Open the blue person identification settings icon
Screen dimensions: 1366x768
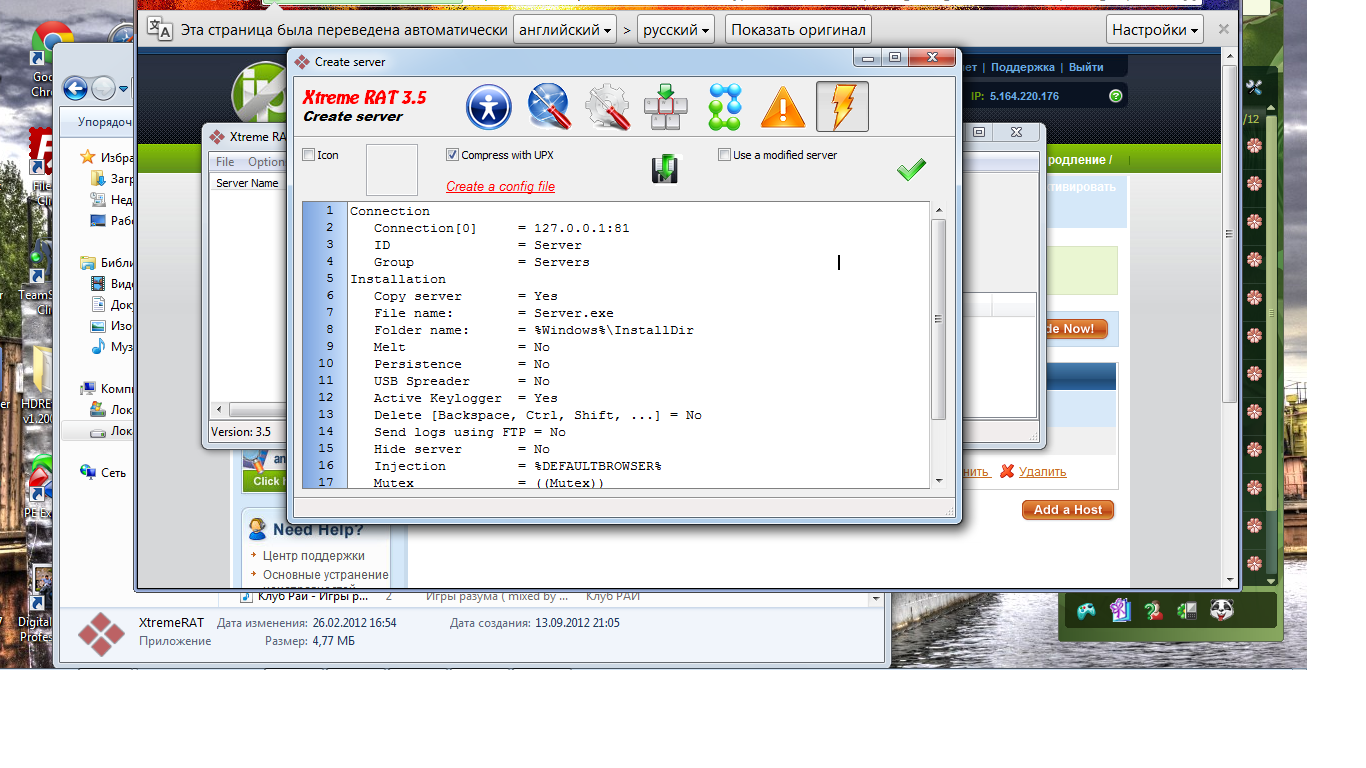pyautogui.click(x=489, y=107)
